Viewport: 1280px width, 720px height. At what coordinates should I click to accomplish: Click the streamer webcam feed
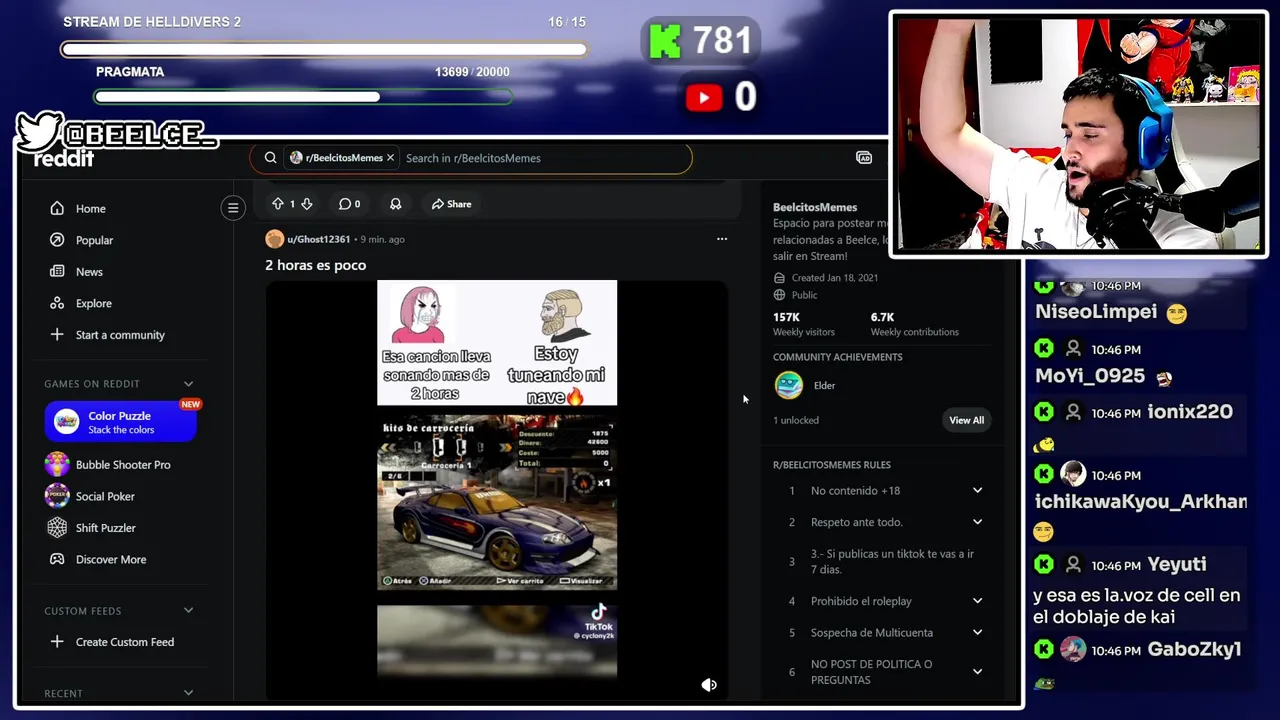(x=1078, y=133)
